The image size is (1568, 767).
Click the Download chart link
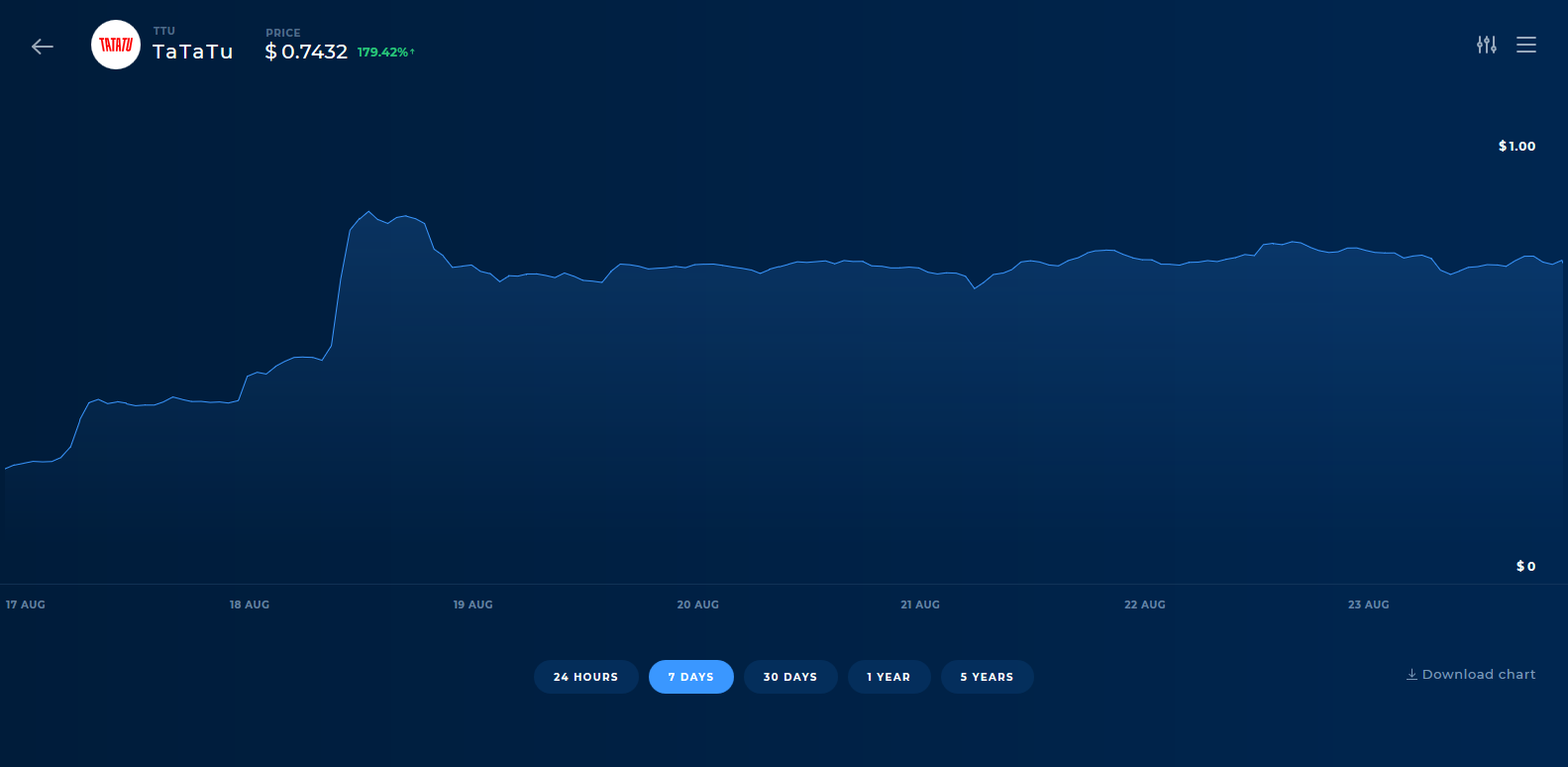1471,674
